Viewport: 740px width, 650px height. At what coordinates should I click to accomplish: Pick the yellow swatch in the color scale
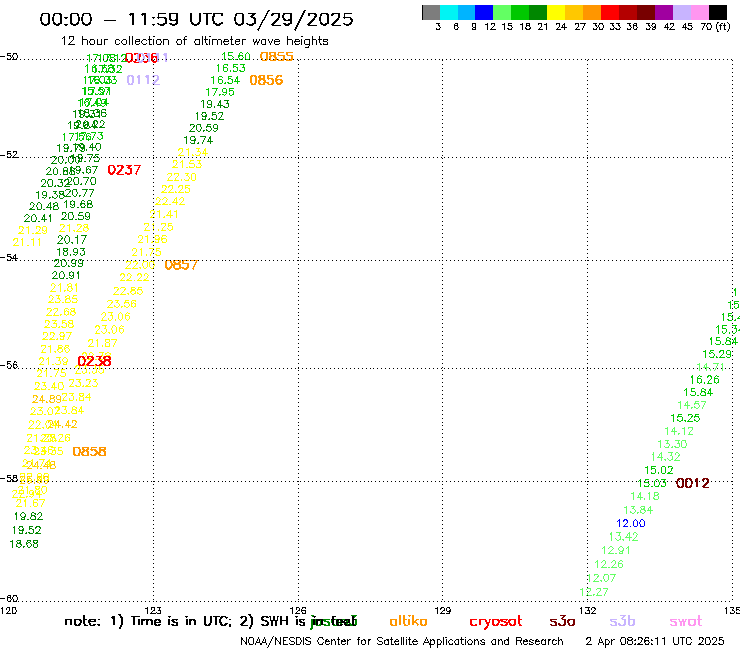tap(556, 12)
